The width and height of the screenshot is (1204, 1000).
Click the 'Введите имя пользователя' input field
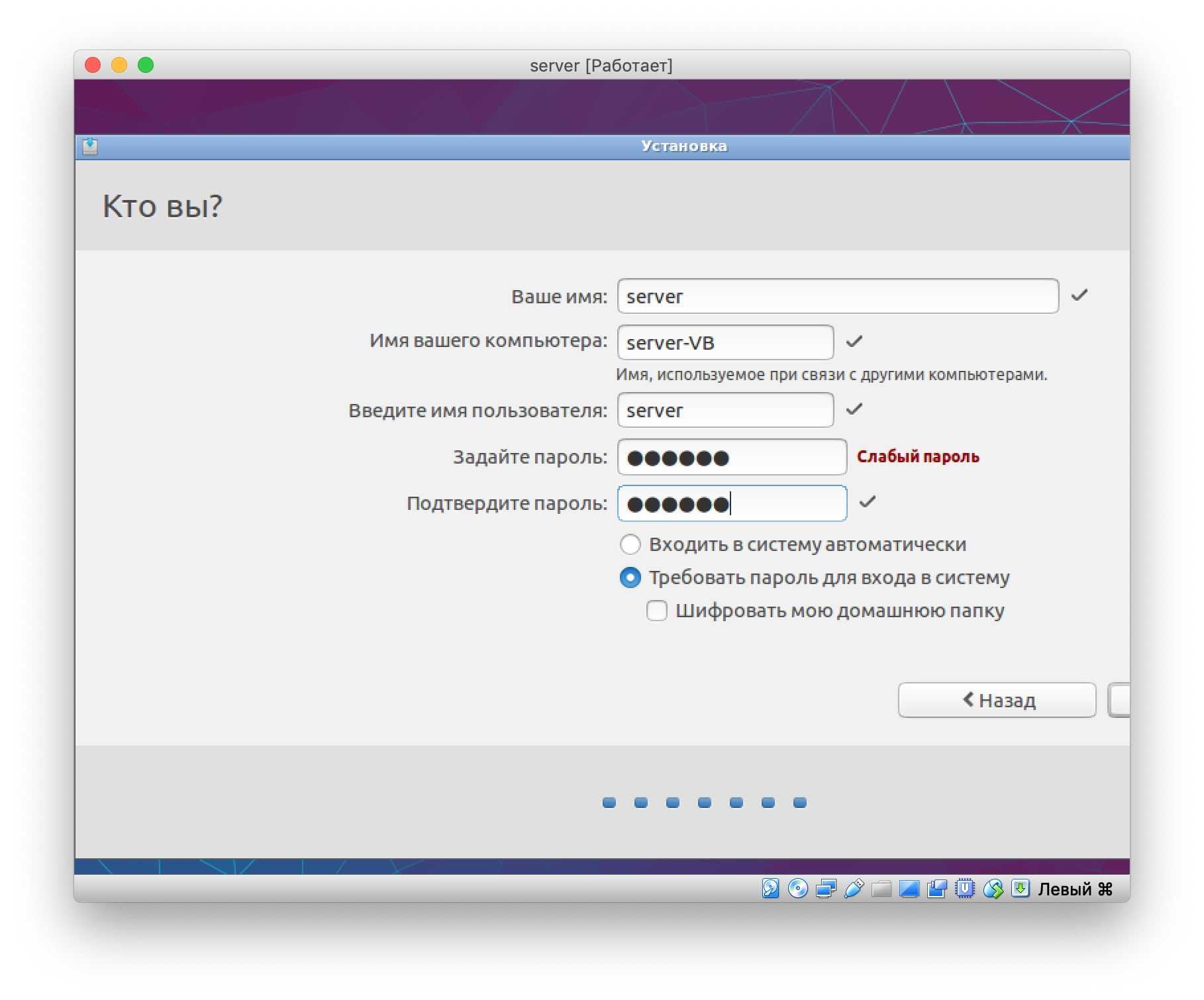click(725, 410)
